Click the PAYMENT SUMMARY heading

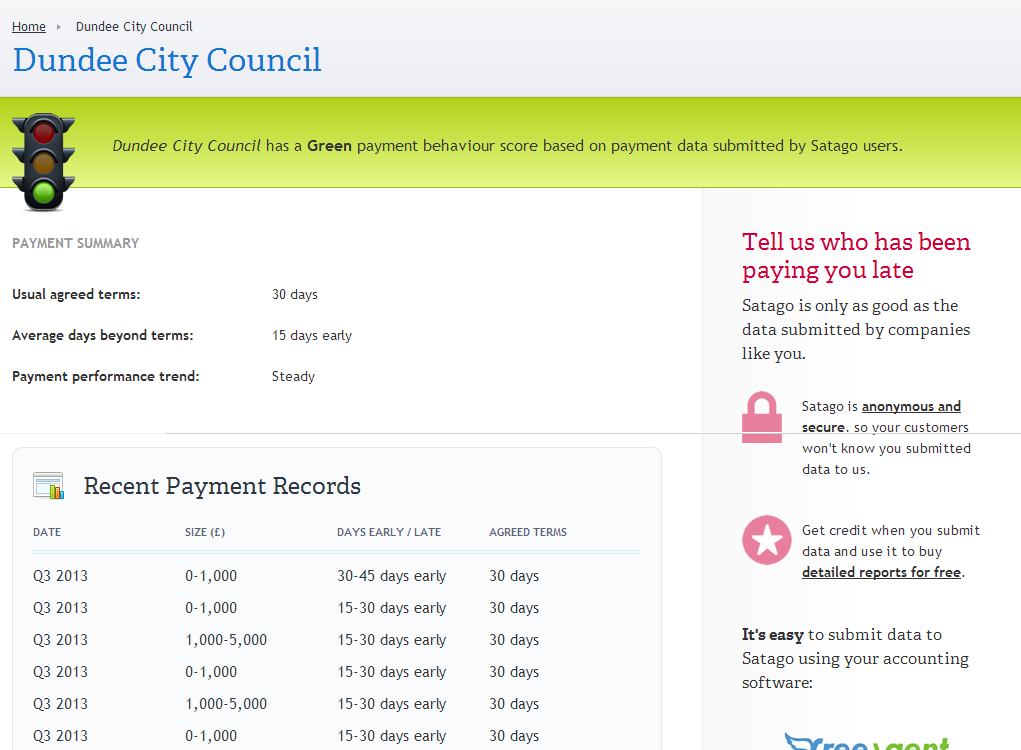click(76, 243)
